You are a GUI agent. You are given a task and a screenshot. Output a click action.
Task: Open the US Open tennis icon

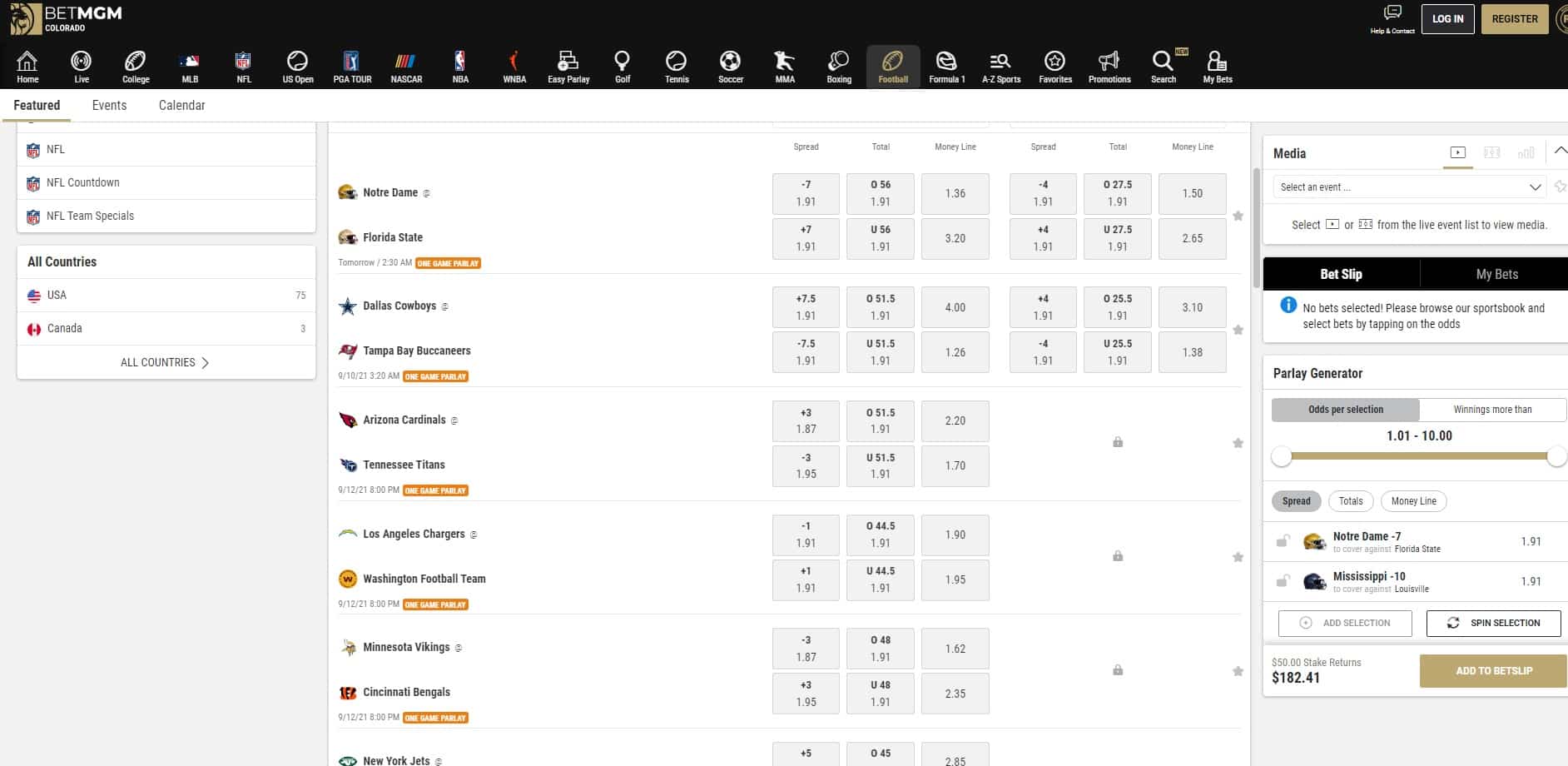(x=298, y=67)
